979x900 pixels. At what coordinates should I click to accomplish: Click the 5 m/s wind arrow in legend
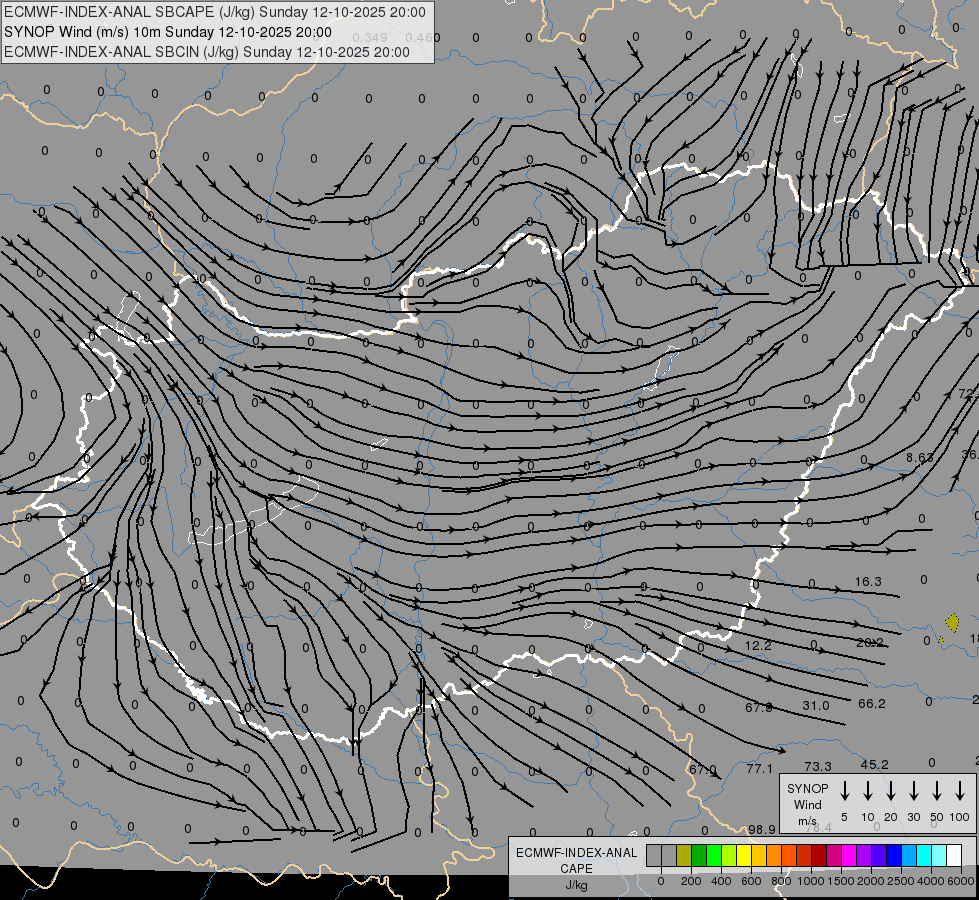(844, 791)
